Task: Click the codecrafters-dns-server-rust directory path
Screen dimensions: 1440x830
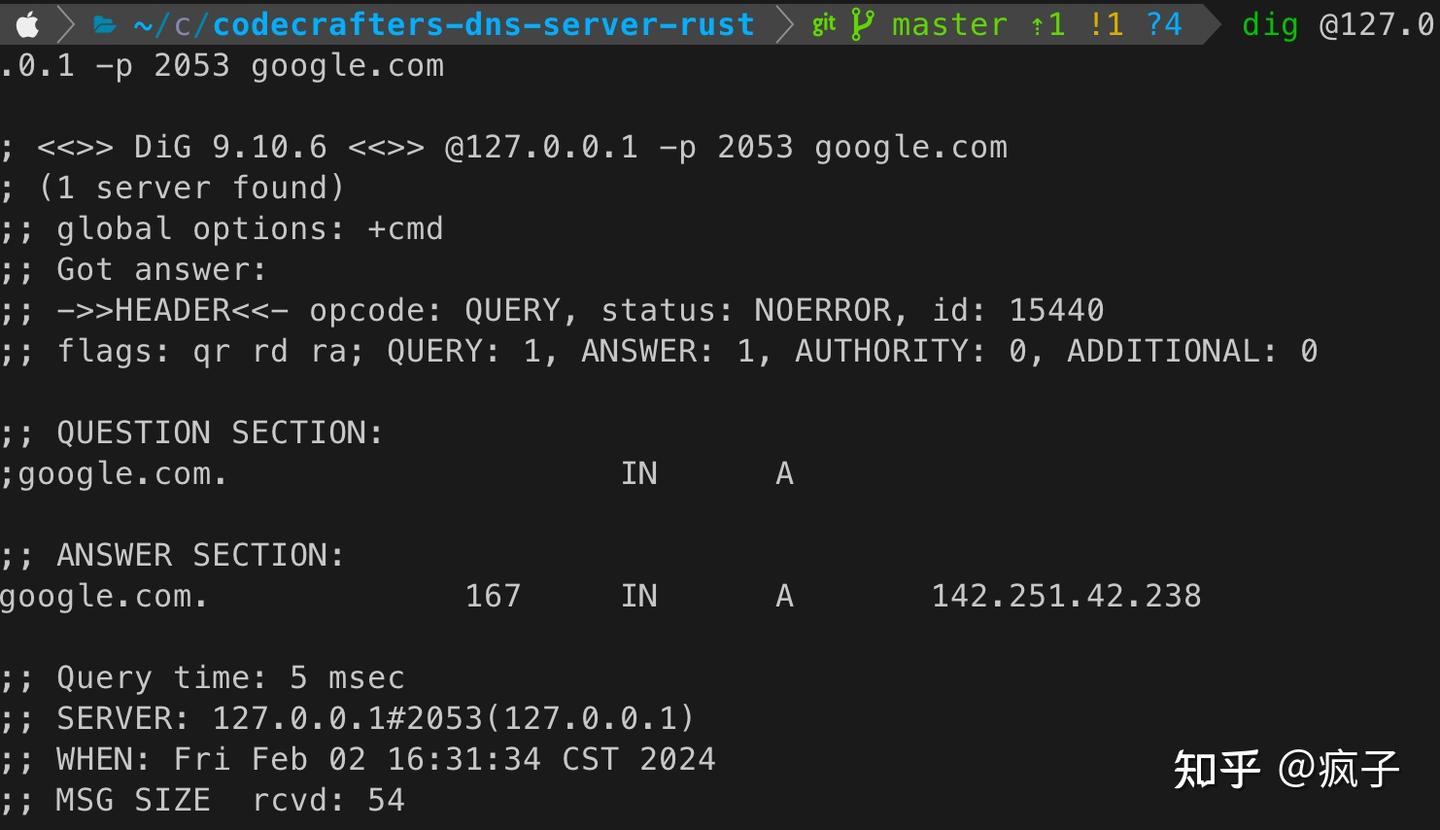Action: (483, 24)
